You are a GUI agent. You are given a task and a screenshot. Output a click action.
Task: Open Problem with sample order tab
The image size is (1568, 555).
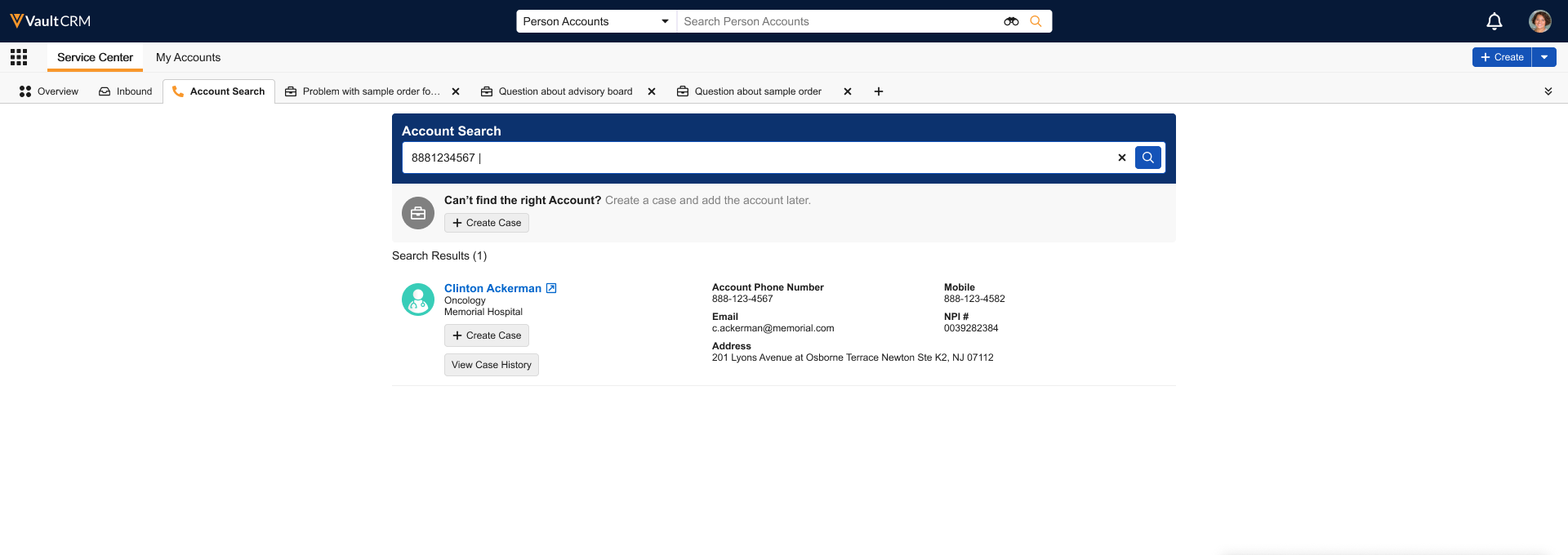click(363, 91)
